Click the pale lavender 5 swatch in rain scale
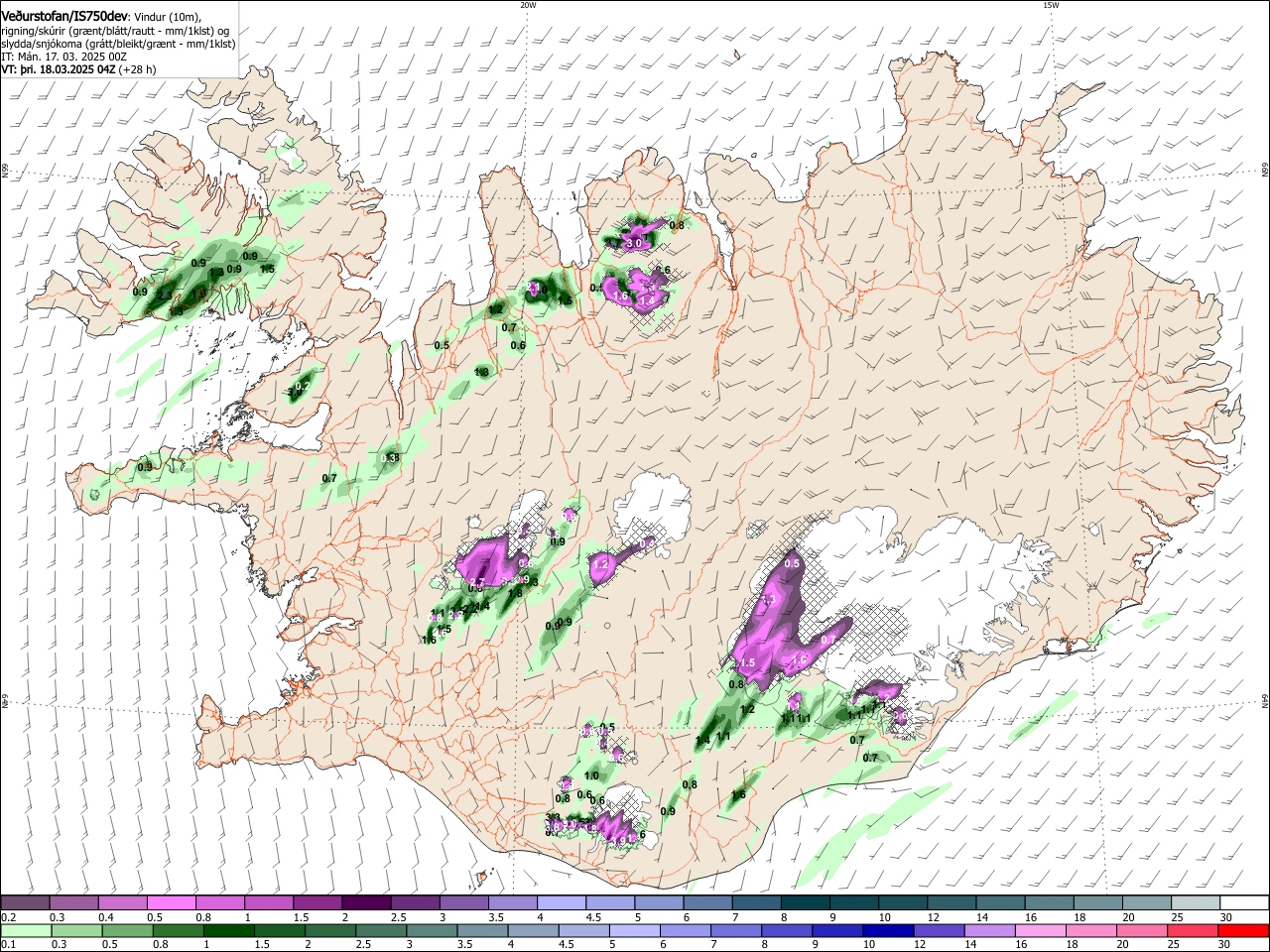Image resolution: width=1270 pixels, height=952 pixels. (x=634, y=930)
